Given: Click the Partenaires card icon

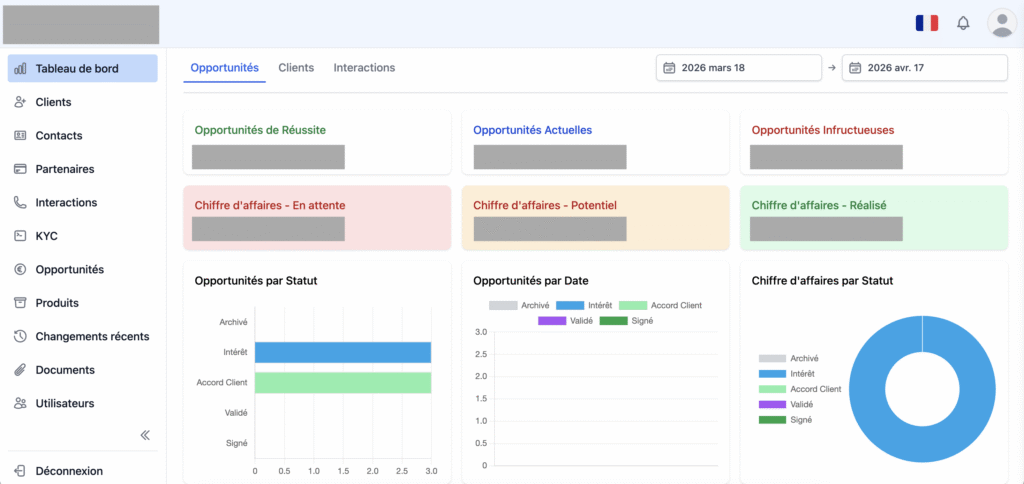Looking at the screenshot, I should coord(20,169).
